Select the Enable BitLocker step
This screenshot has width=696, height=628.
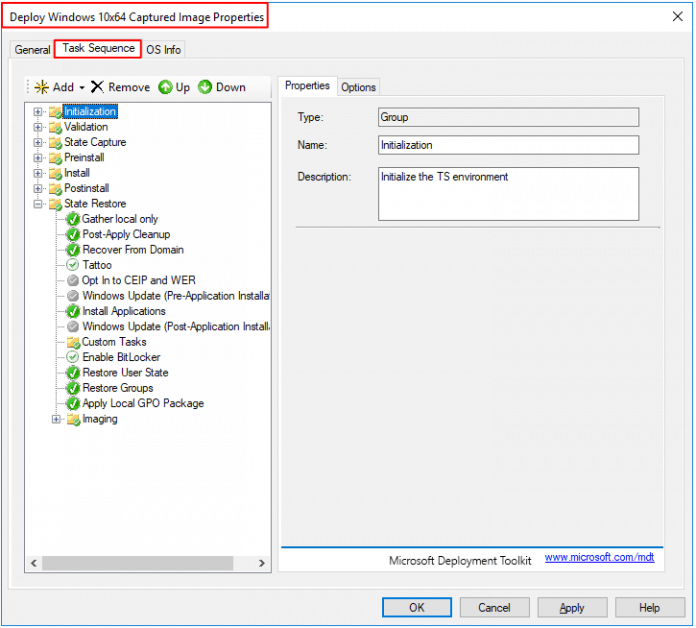click(121, 357)
